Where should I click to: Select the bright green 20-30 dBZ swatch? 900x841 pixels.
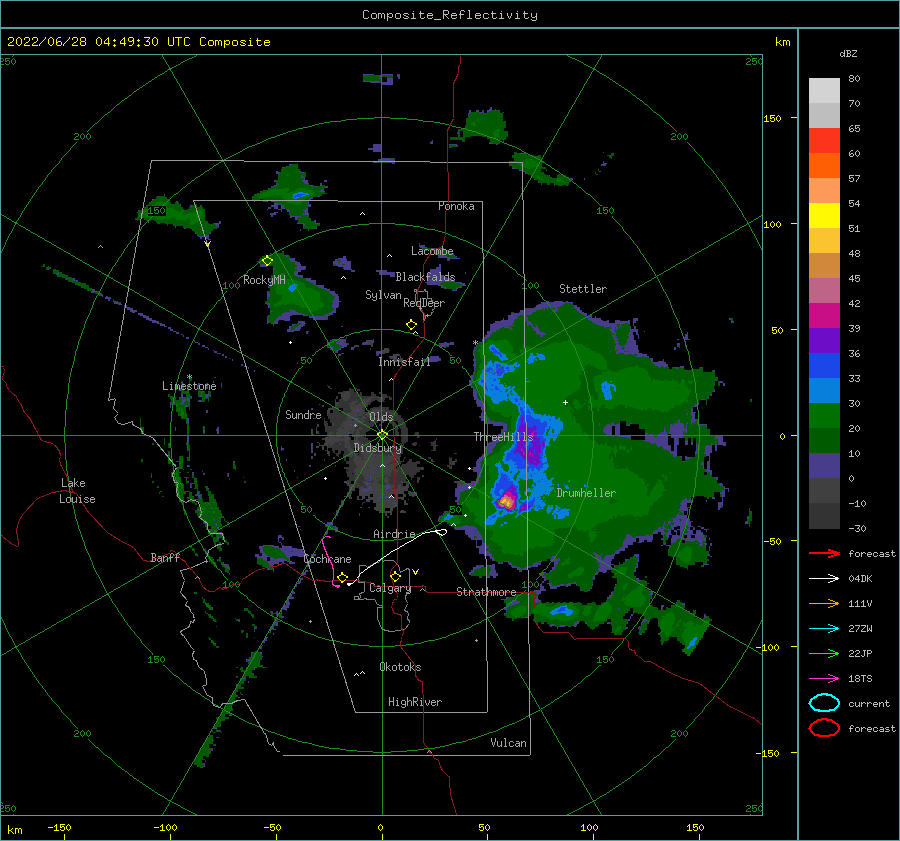pos(824,416)
